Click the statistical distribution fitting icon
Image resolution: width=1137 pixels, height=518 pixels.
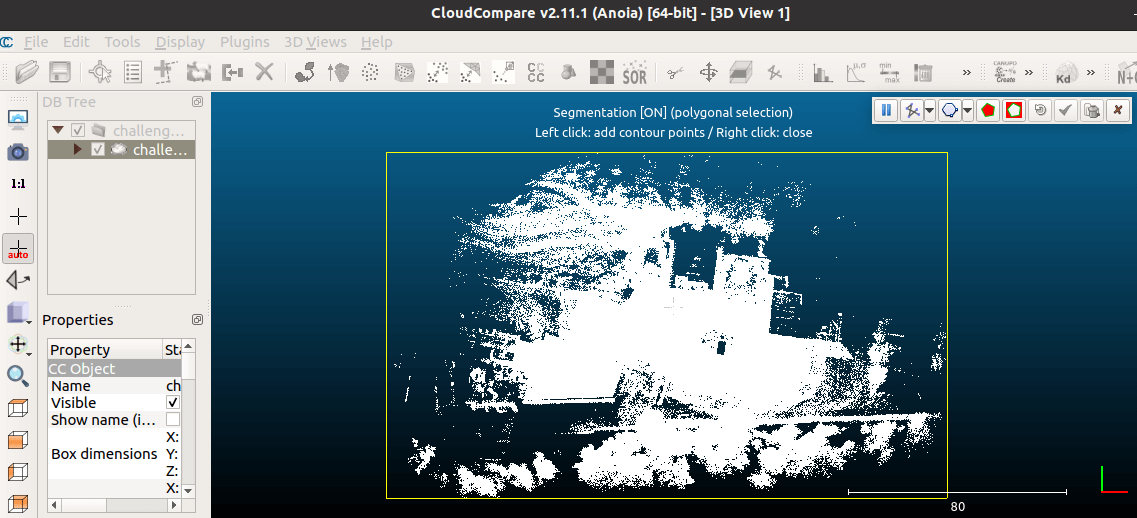856,72
